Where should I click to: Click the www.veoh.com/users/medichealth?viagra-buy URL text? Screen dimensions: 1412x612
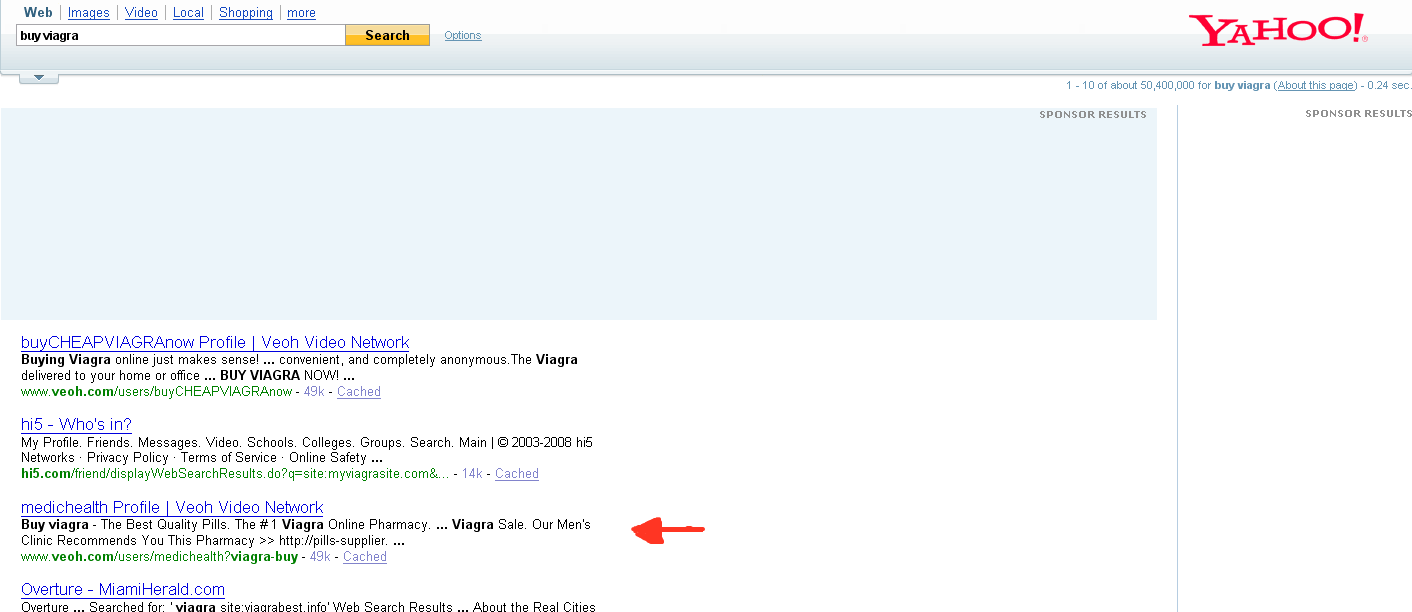click(x=160, y=557)
